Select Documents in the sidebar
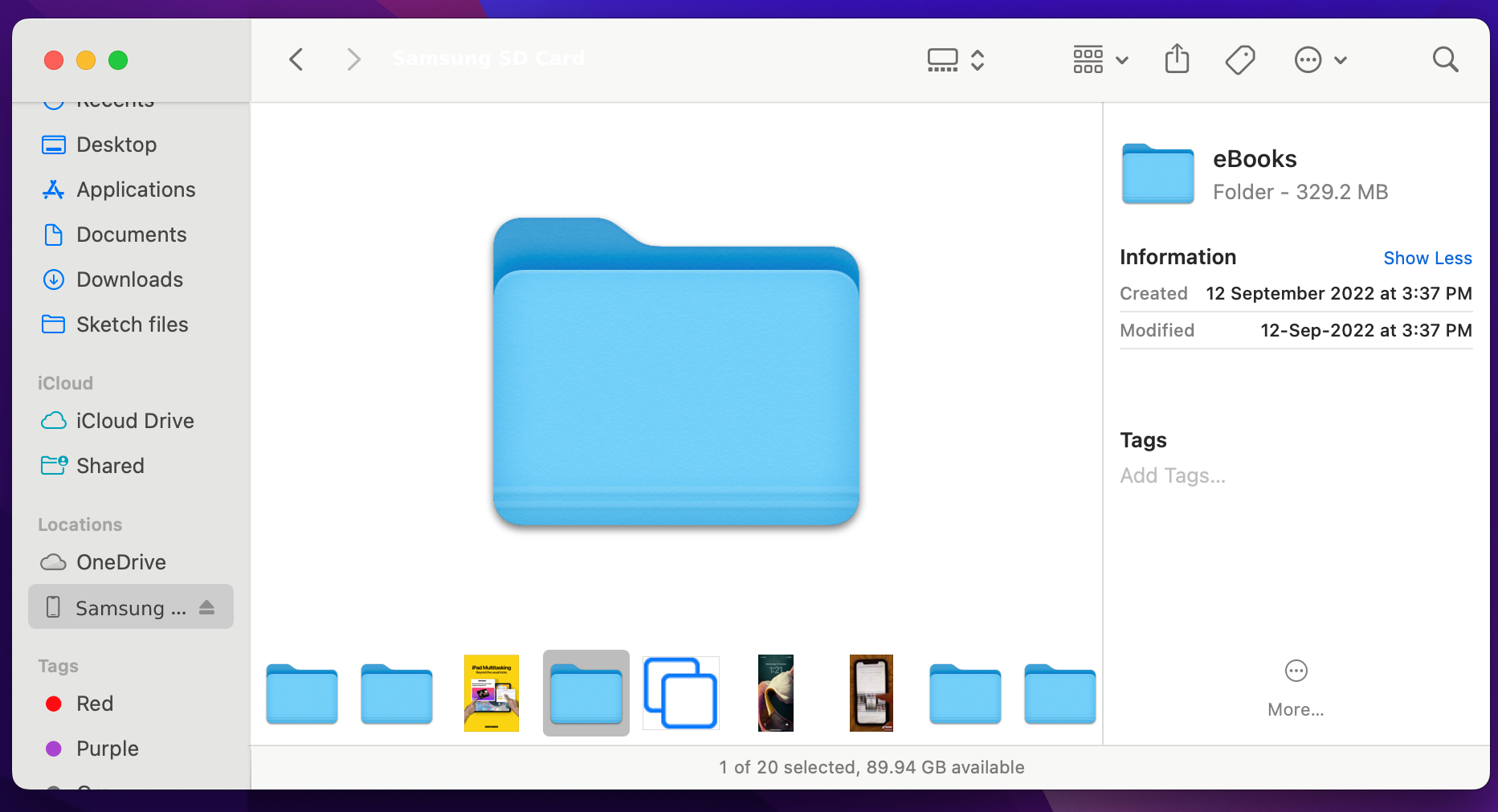 (131, 235)
